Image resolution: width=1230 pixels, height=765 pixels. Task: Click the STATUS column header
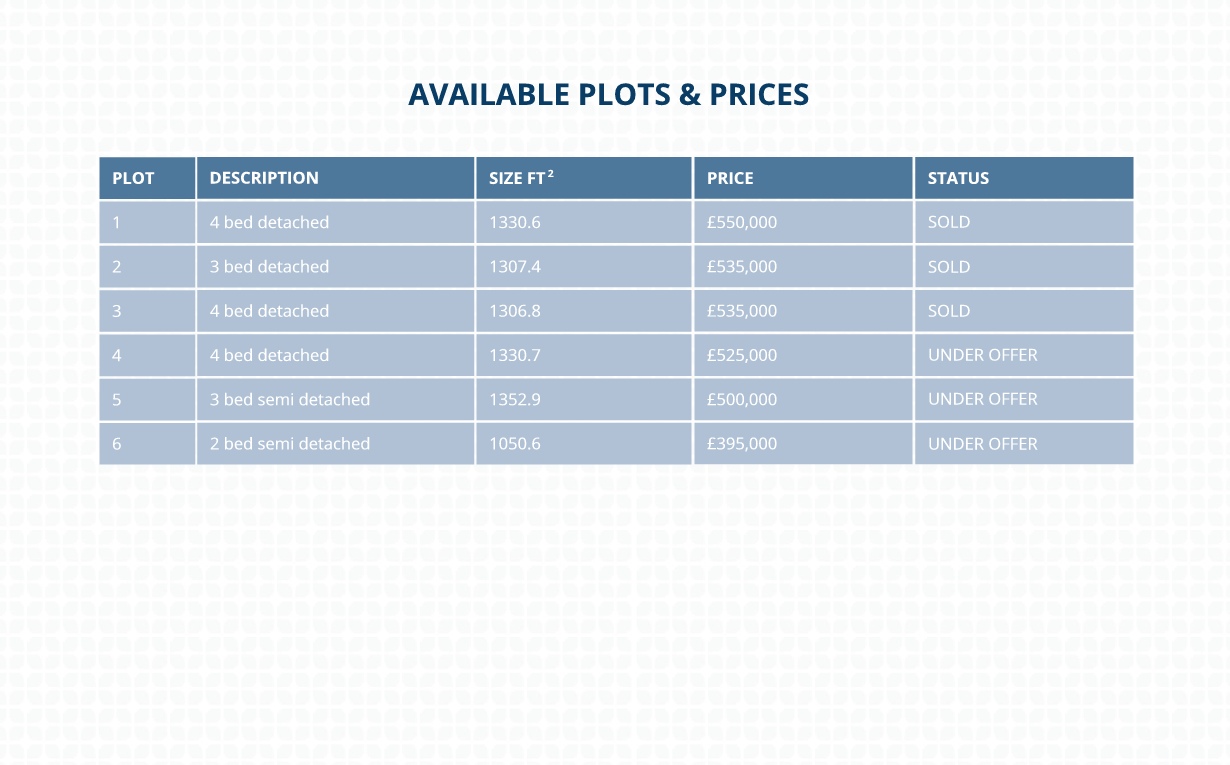point(1024,178)
